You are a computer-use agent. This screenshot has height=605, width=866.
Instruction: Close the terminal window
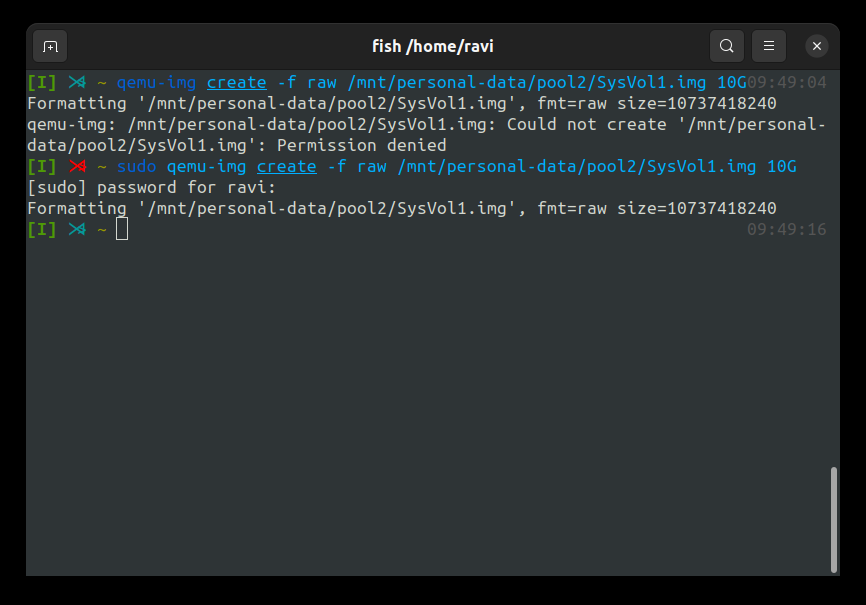pyautogui.click(x=816, y=46)
